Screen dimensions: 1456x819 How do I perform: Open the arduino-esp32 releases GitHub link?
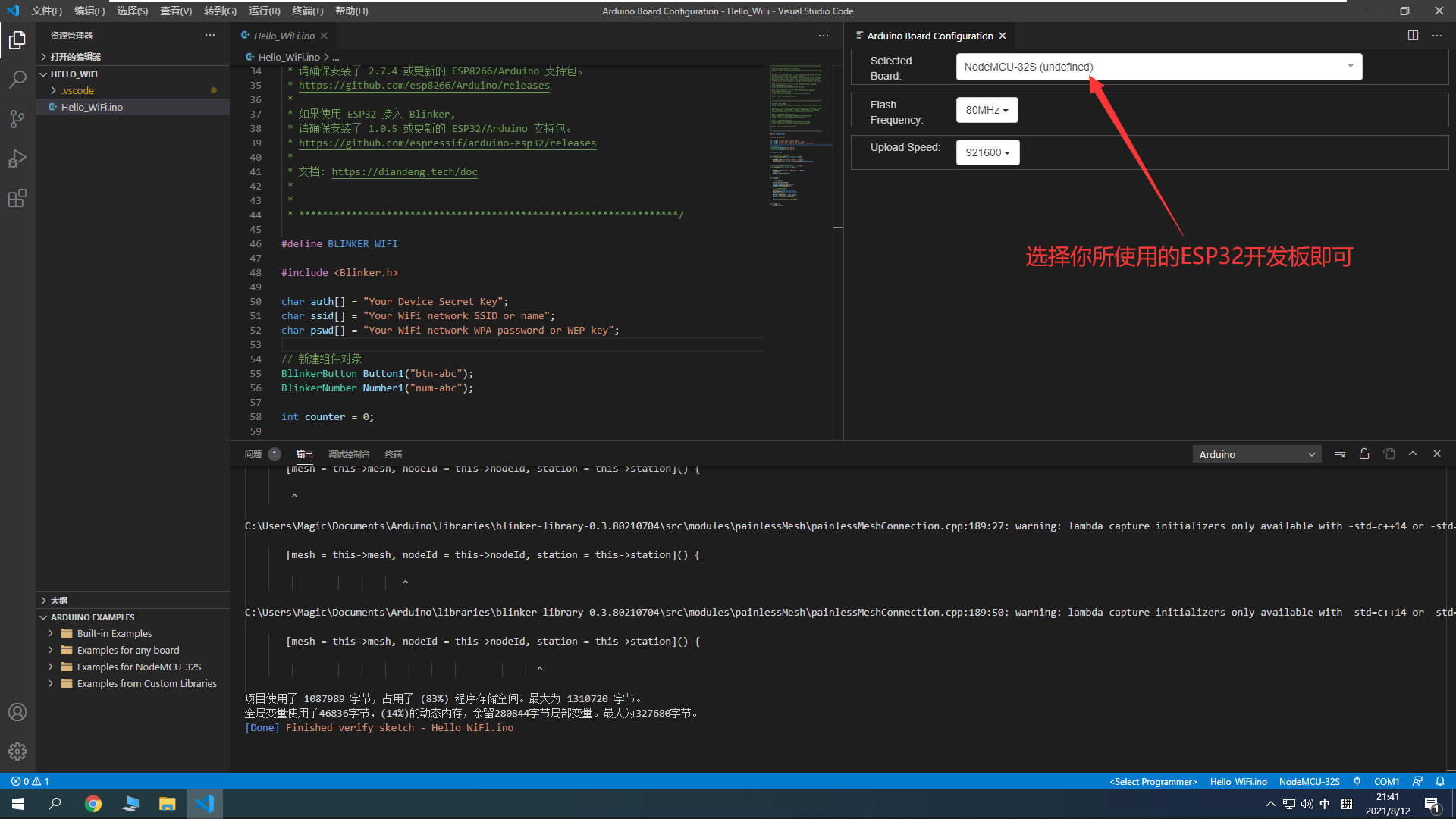coord(447,143)
